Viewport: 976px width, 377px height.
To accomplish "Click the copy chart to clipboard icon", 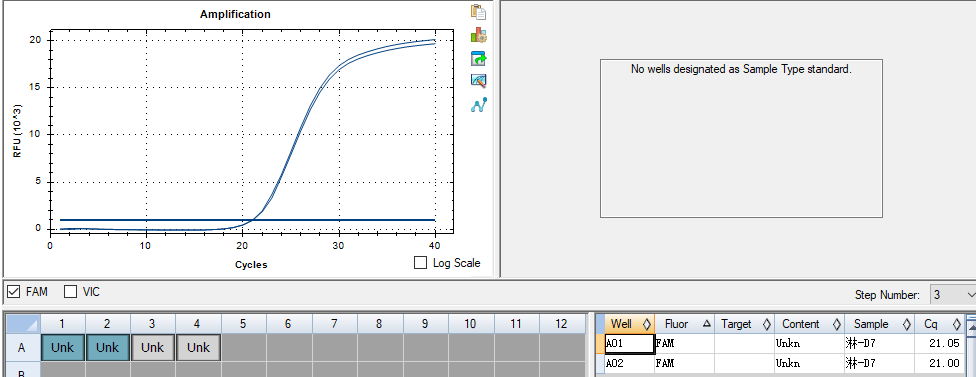I will coord(478,12).
